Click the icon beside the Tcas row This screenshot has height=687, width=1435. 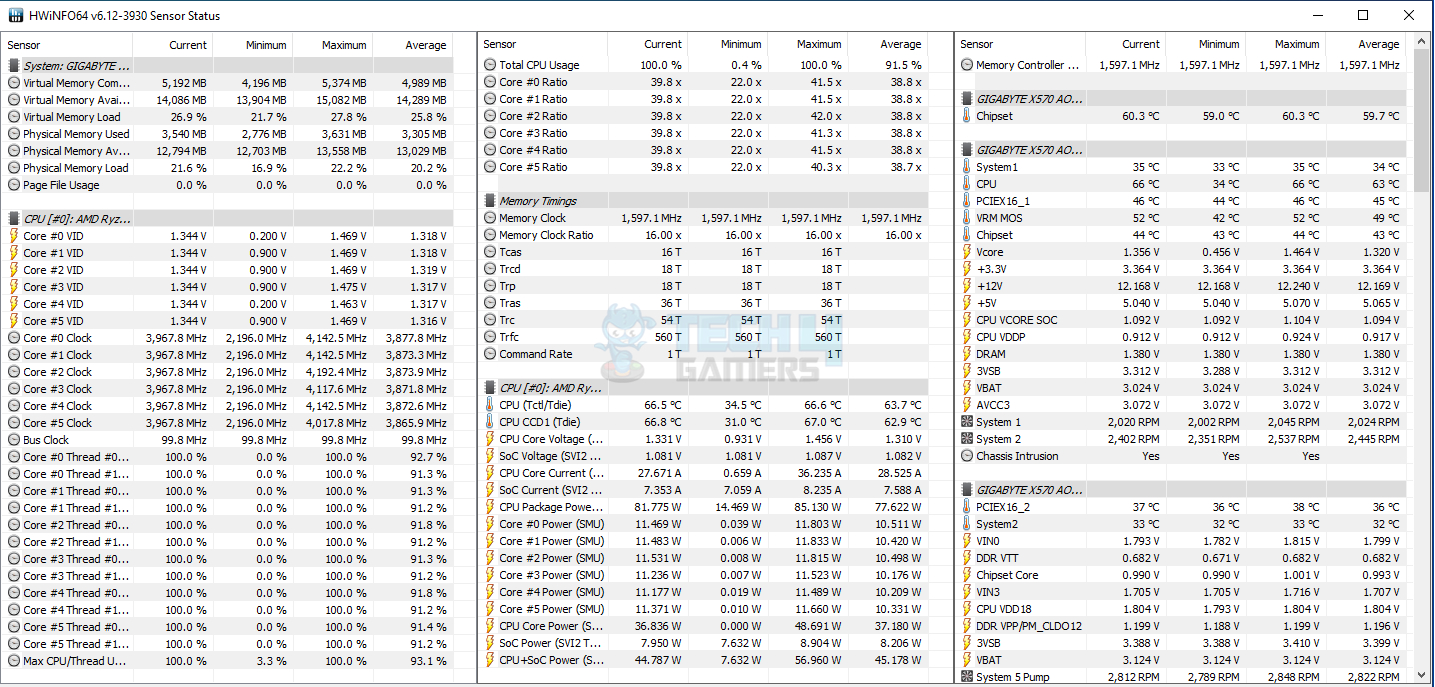[x=490, y=252]
